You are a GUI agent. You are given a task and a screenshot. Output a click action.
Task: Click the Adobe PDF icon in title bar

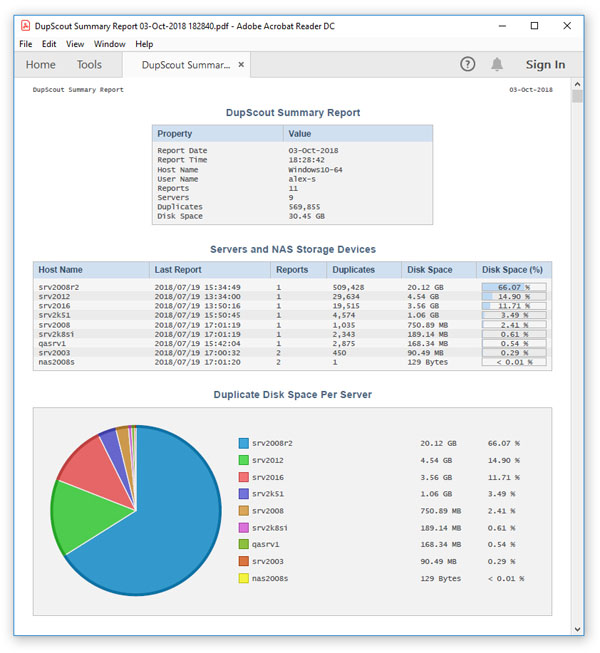(25, 26)
